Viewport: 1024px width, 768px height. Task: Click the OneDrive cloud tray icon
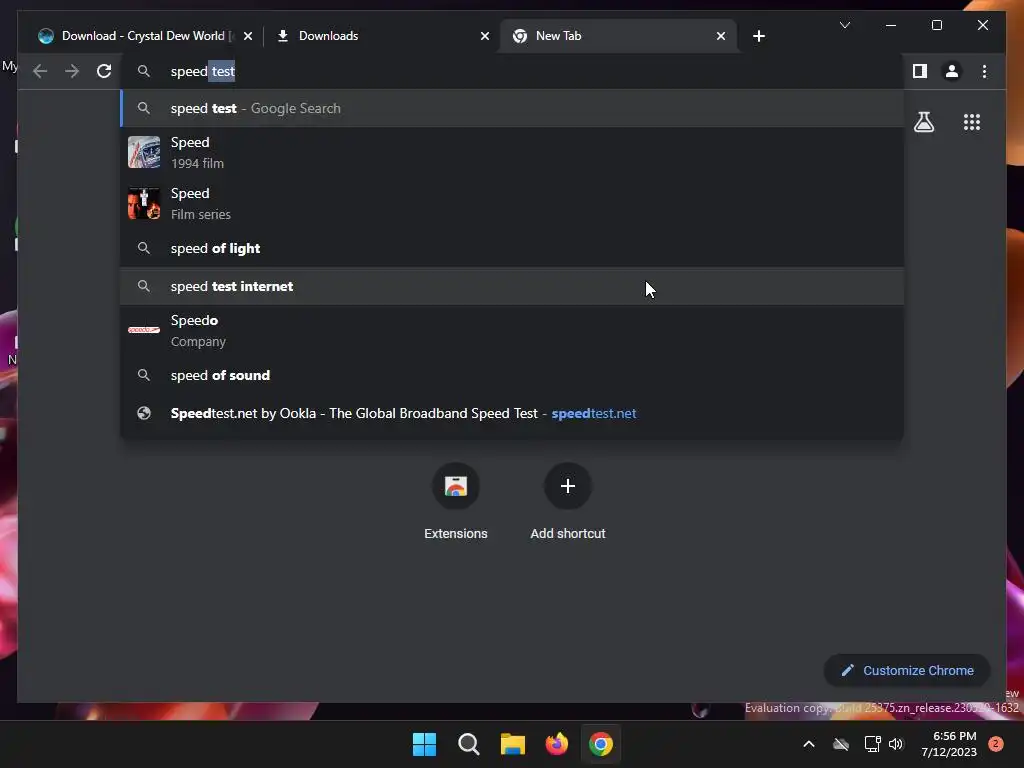pos(841,744)
